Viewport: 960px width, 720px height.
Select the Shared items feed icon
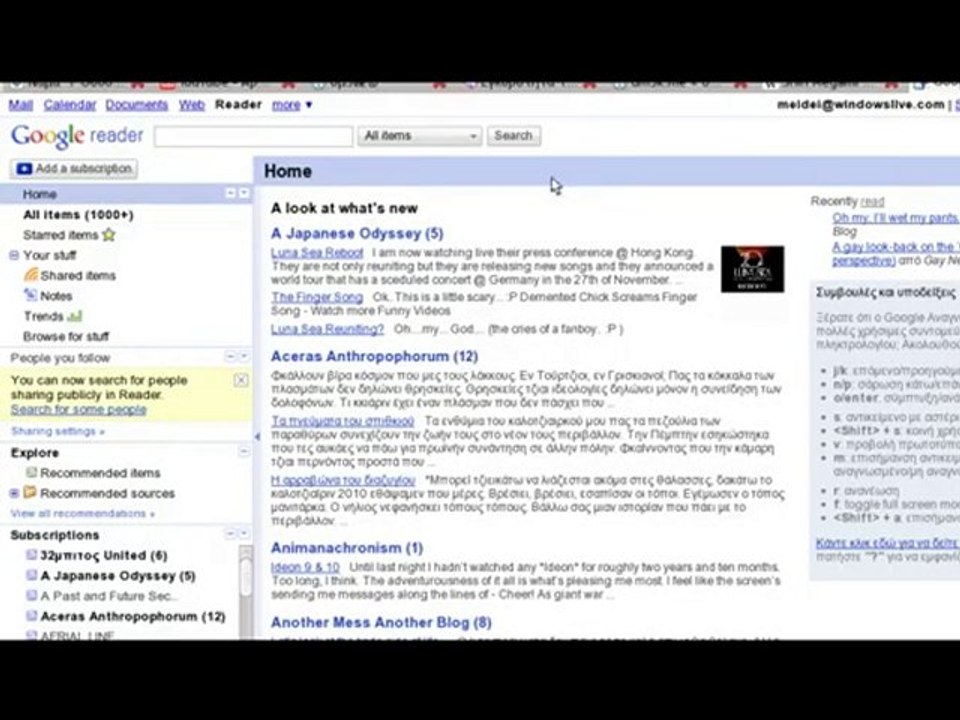point(31,275)
